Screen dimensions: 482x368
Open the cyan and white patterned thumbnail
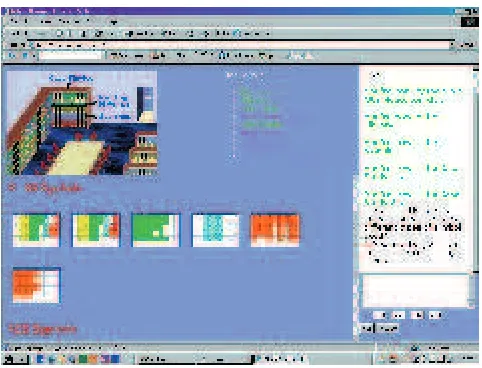tap(215, 230)
